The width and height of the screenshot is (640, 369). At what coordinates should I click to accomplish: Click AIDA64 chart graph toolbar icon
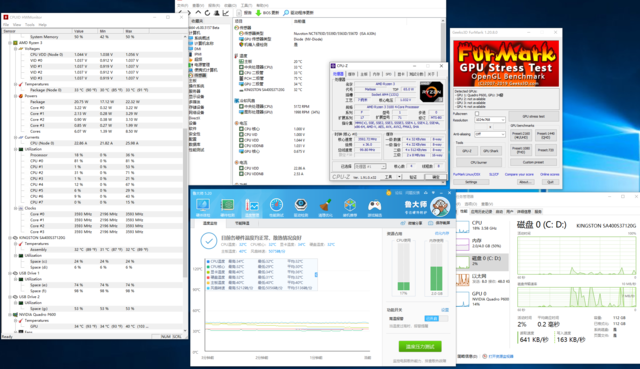point(225,13)
